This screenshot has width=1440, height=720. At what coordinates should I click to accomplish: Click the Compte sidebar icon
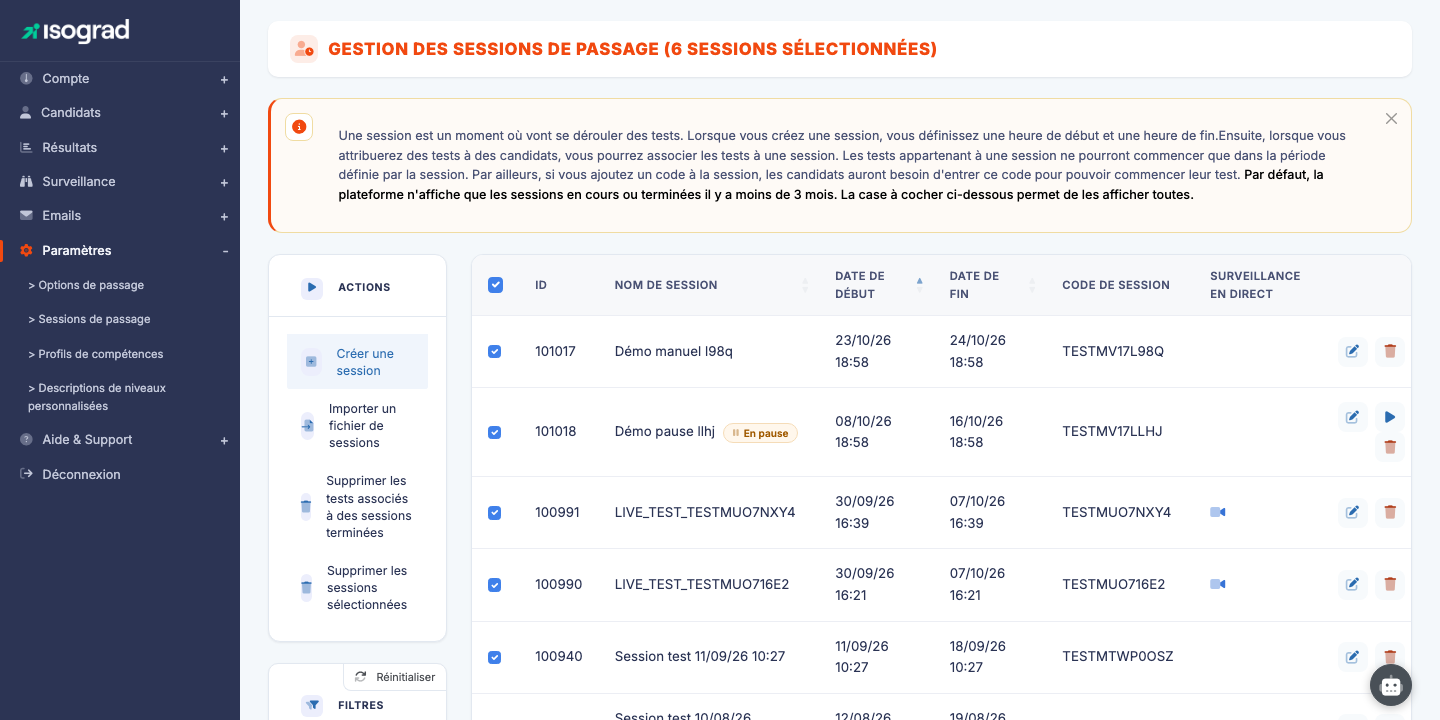tap(26, 79)
